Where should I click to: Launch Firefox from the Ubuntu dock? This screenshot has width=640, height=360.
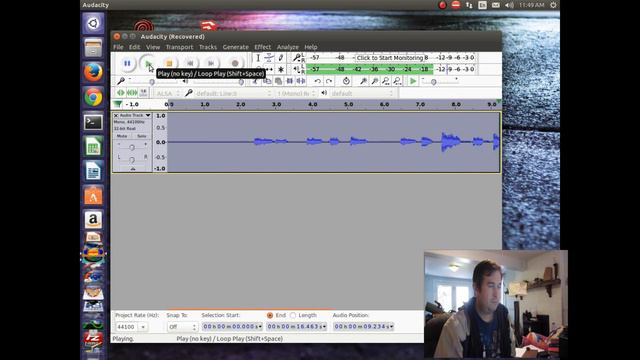click(x=93, y=73)
